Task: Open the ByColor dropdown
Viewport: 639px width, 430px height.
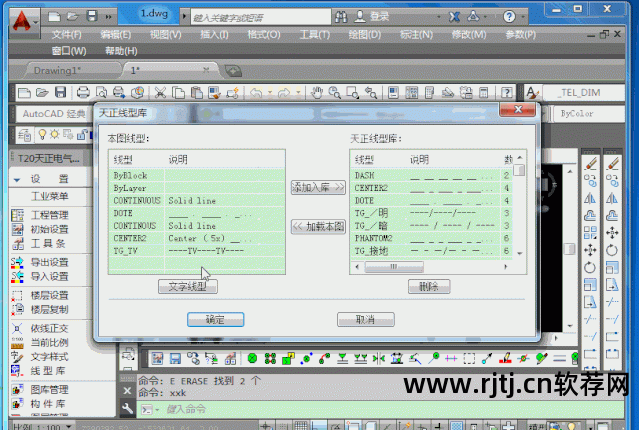Action: pyautogui.click(x=588, y=114)
